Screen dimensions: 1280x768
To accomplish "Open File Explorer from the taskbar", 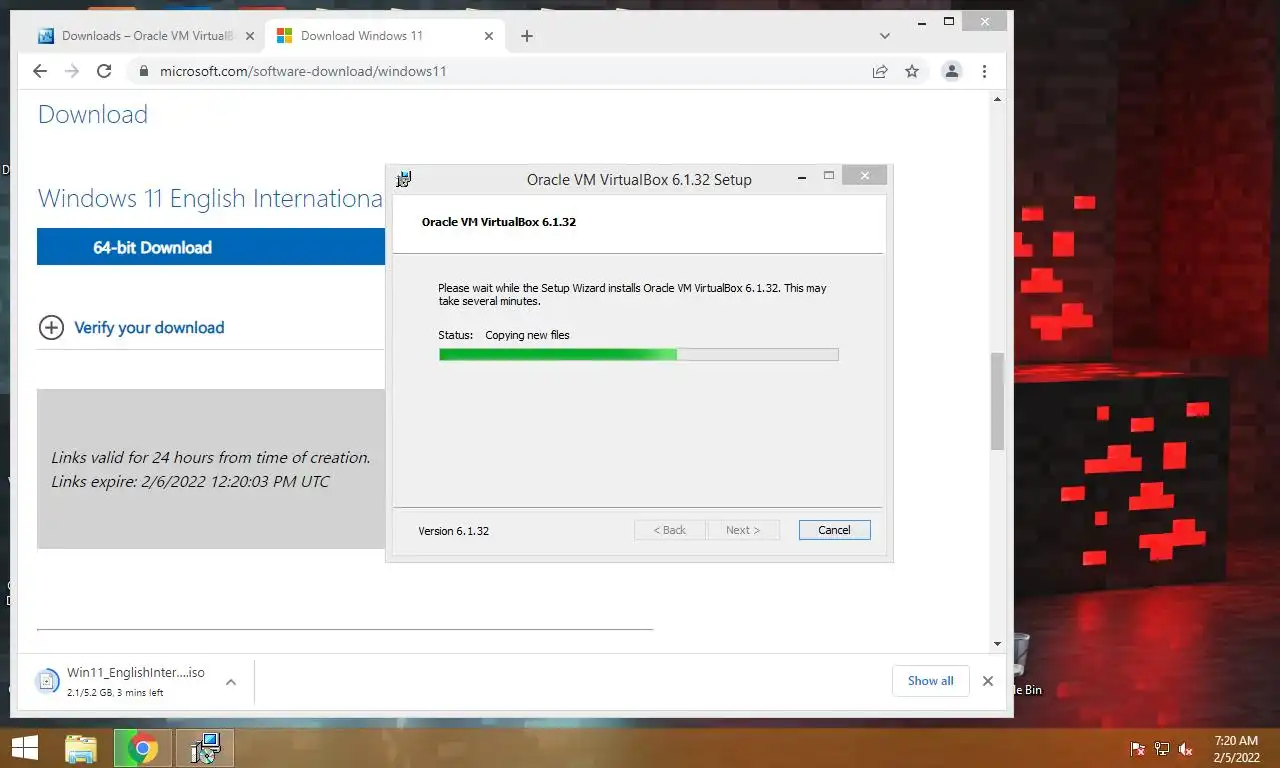I will tap(81, 748).
